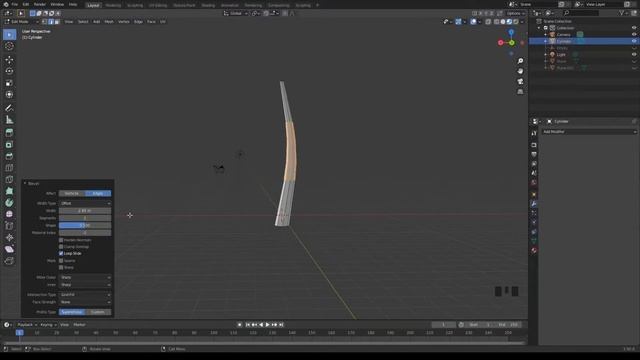Enable vertex select mode
The height and width of the screenshot is (360, 640).
point(44,22)
